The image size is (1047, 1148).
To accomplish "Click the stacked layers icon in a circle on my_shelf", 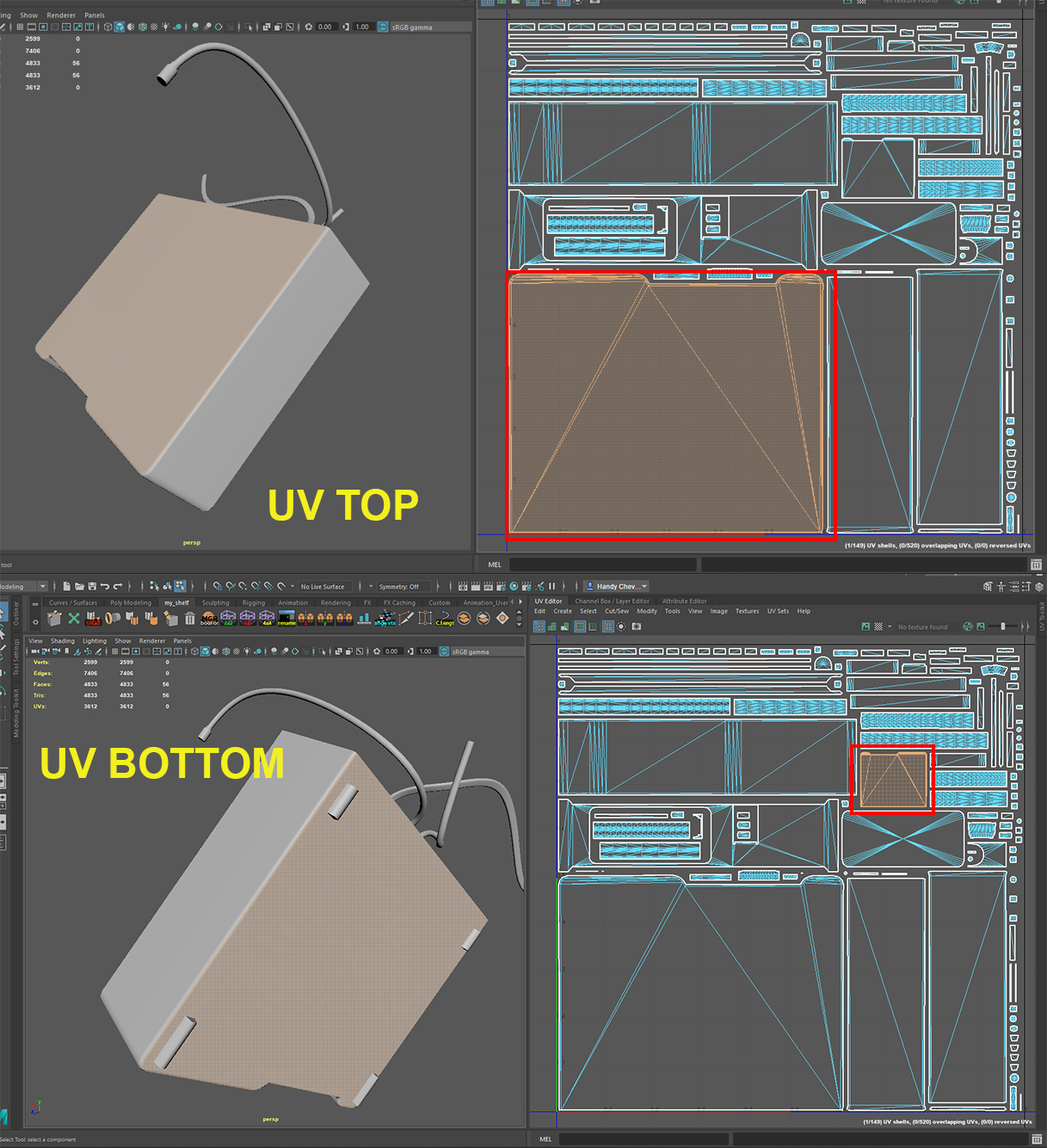I will point(464,618).
